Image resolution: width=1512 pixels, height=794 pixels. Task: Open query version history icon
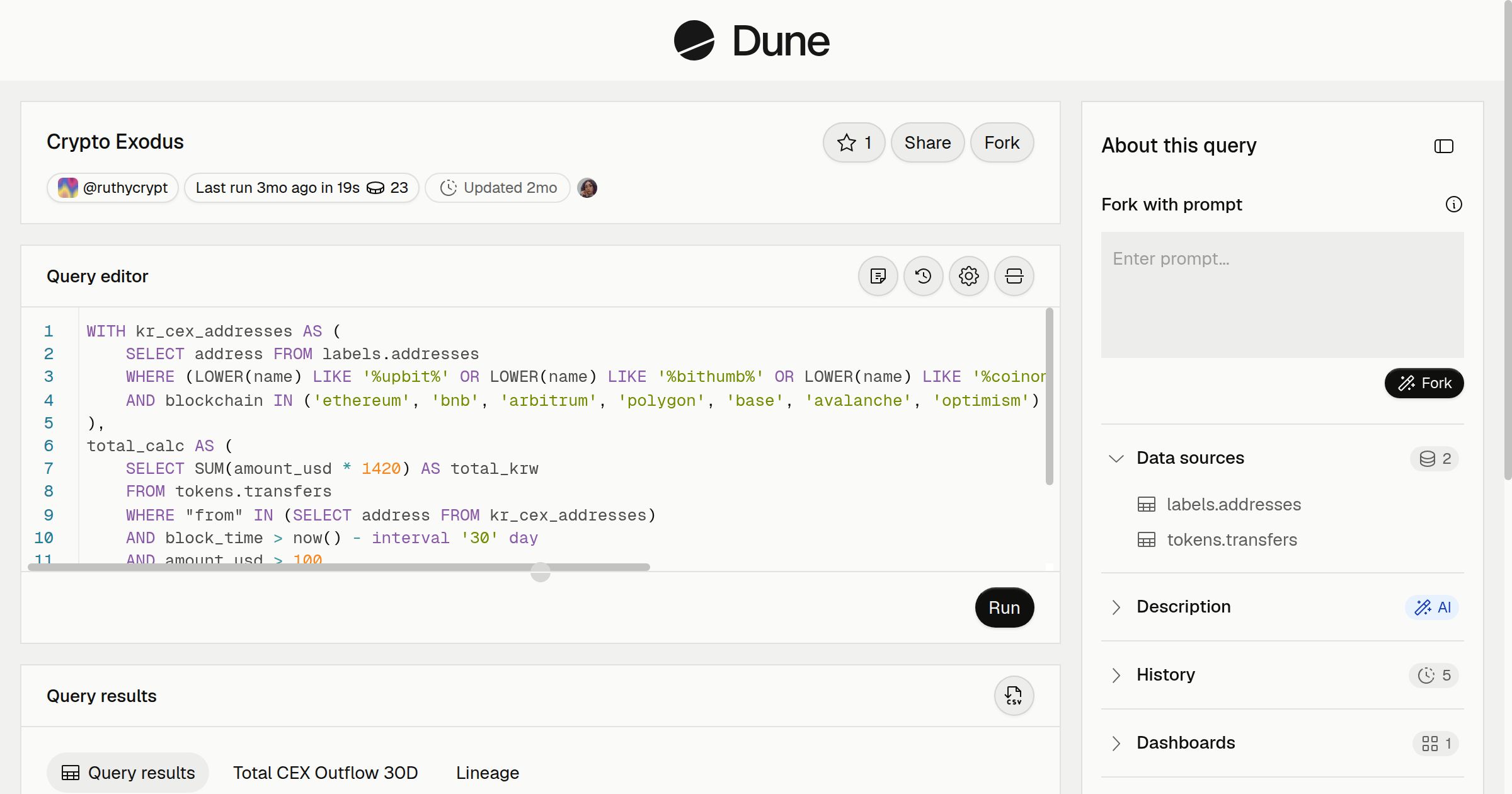click(x=923, y=276)
